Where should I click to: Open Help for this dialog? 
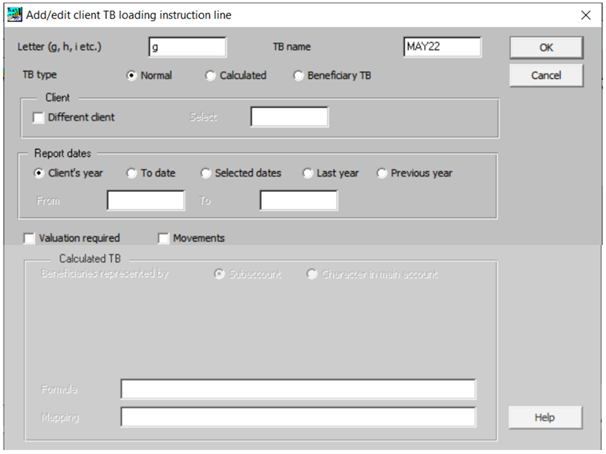tap(545, 417)
